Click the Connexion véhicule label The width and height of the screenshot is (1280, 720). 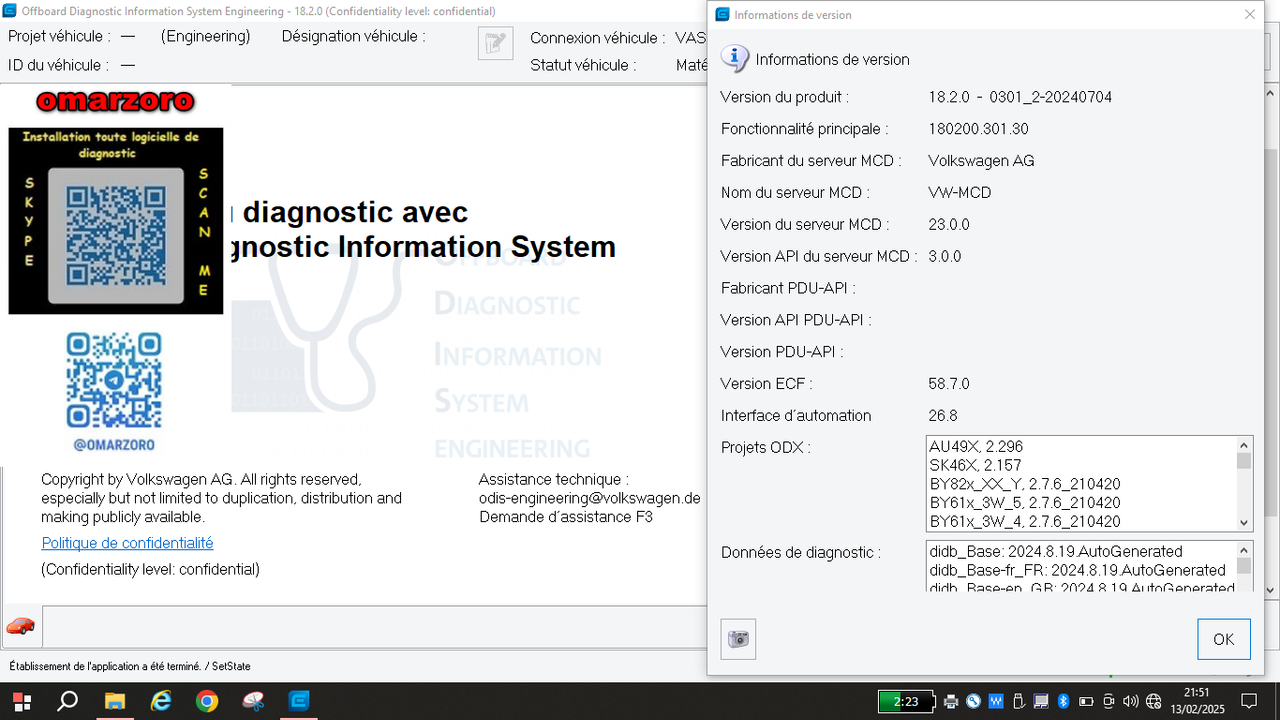pyautogui.click(x=598, y=38)
